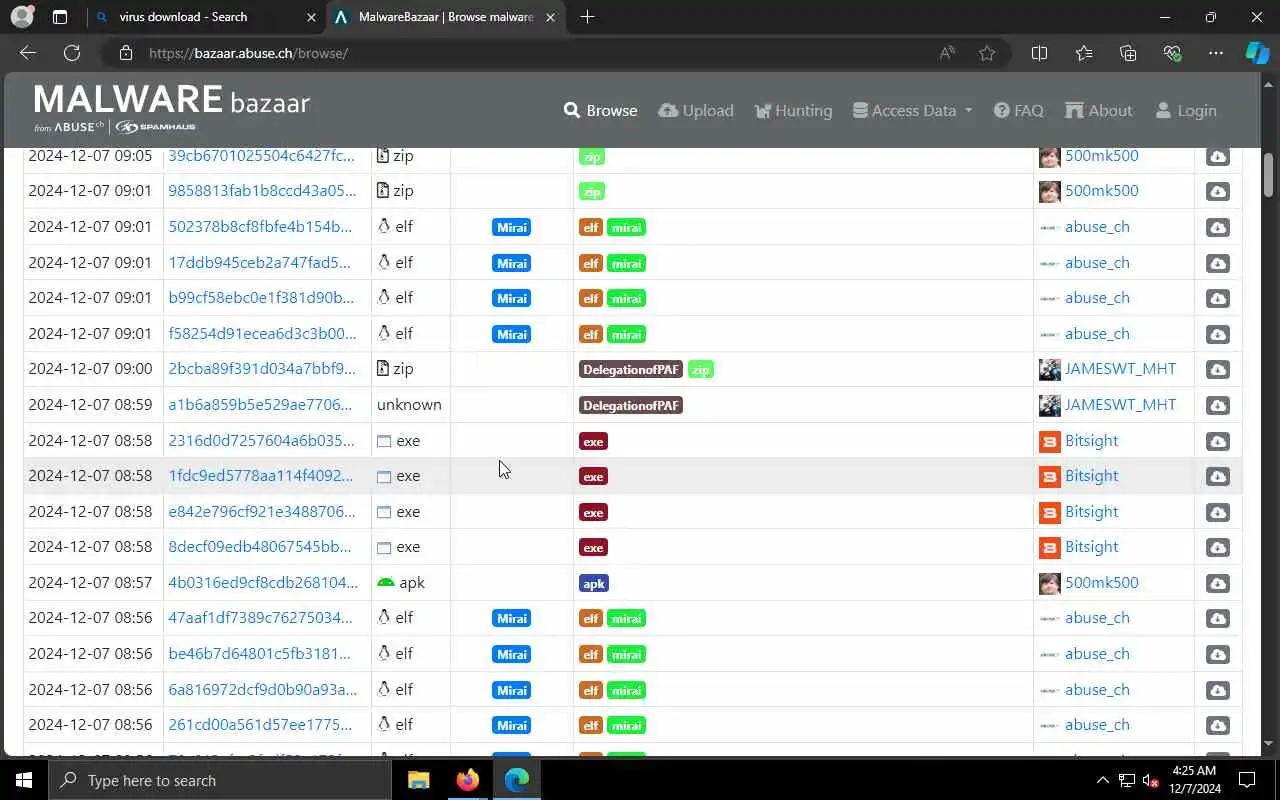Open the About page
1280x800 pixels.
coord(1099,111)
